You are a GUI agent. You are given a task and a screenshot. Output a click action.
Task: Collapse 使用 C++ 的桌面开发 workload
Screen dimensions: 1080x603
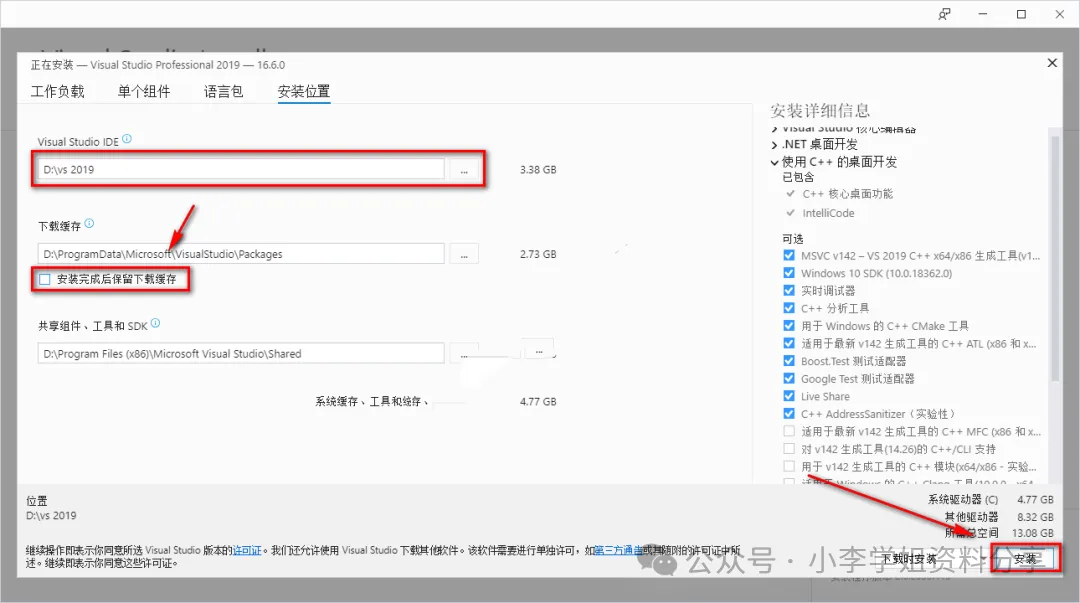[775, 163]
